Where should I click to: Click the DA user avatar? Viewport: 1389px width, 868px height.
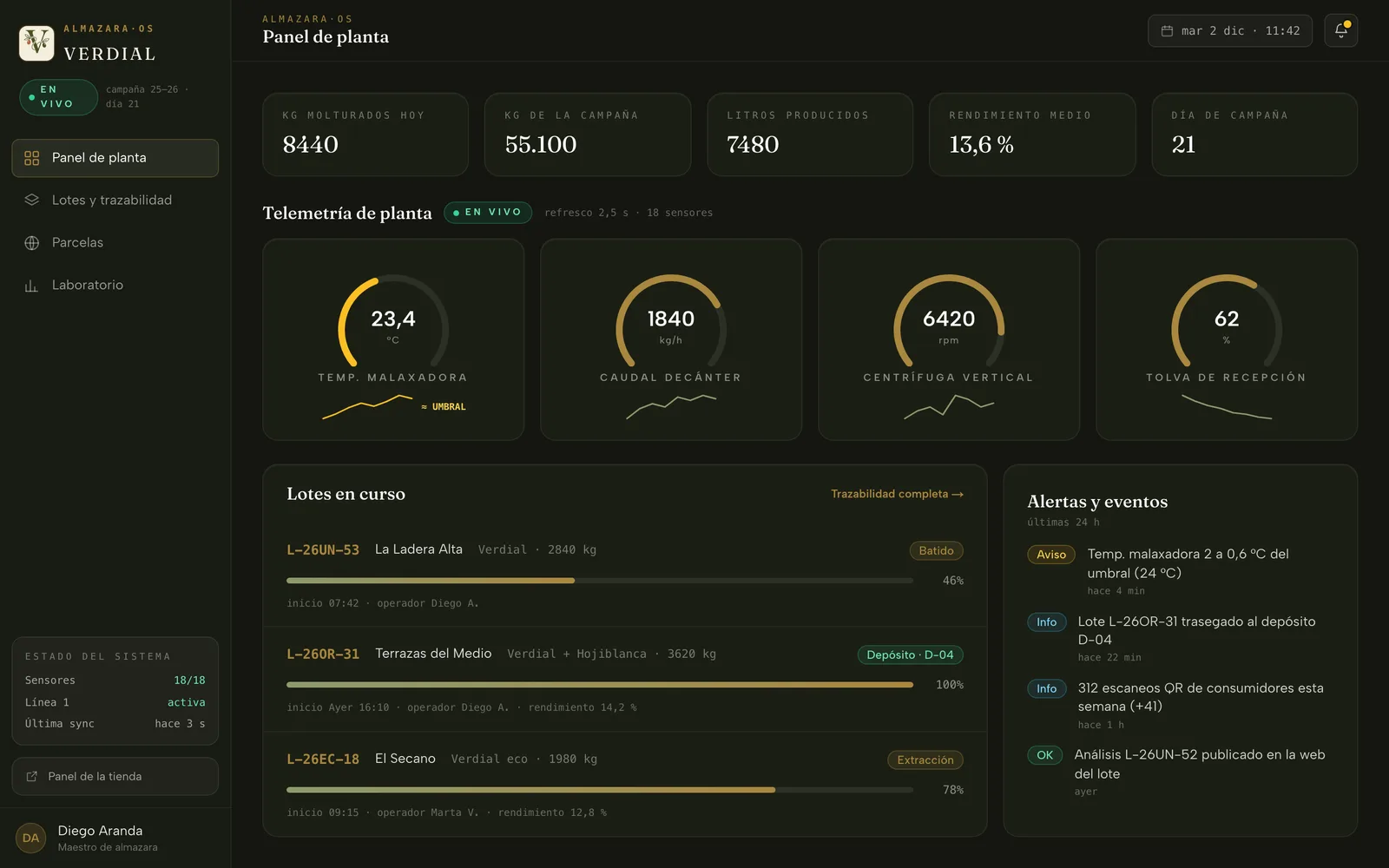30,838
